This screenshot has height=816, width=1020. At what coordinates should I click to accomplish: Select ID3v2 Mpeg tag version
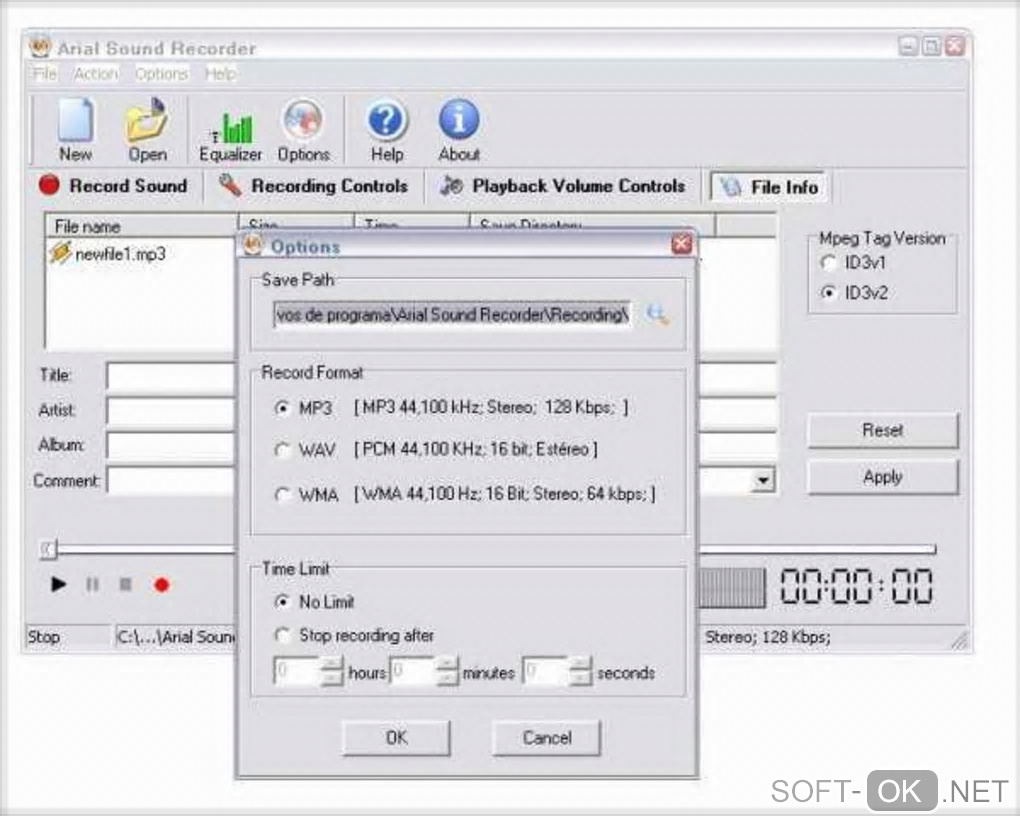pyautogui.click(x=828, y=293)
